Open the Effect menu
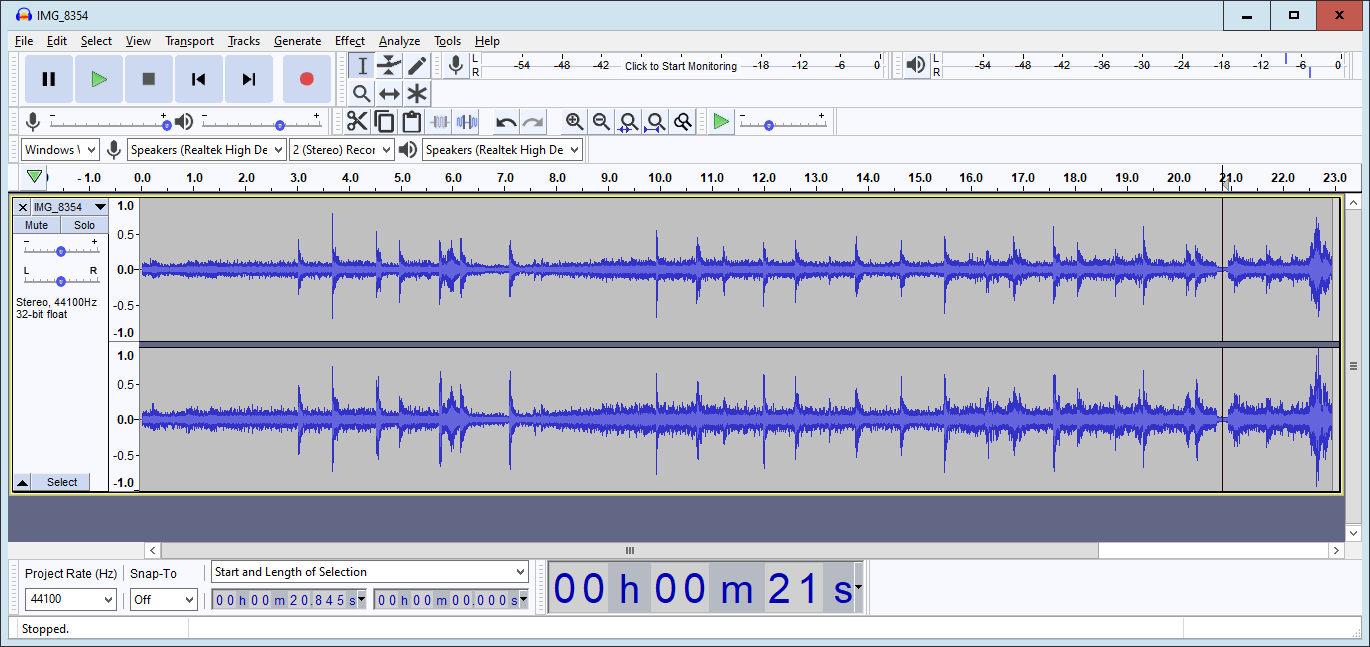The image size is (1370, 647). 349,41
